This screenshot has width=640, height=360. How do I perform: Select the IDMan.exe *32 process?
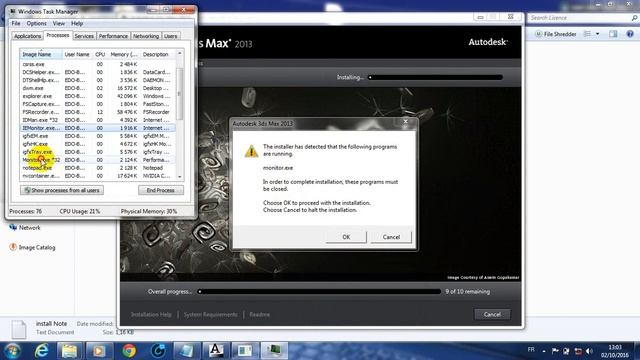(98, 120)
